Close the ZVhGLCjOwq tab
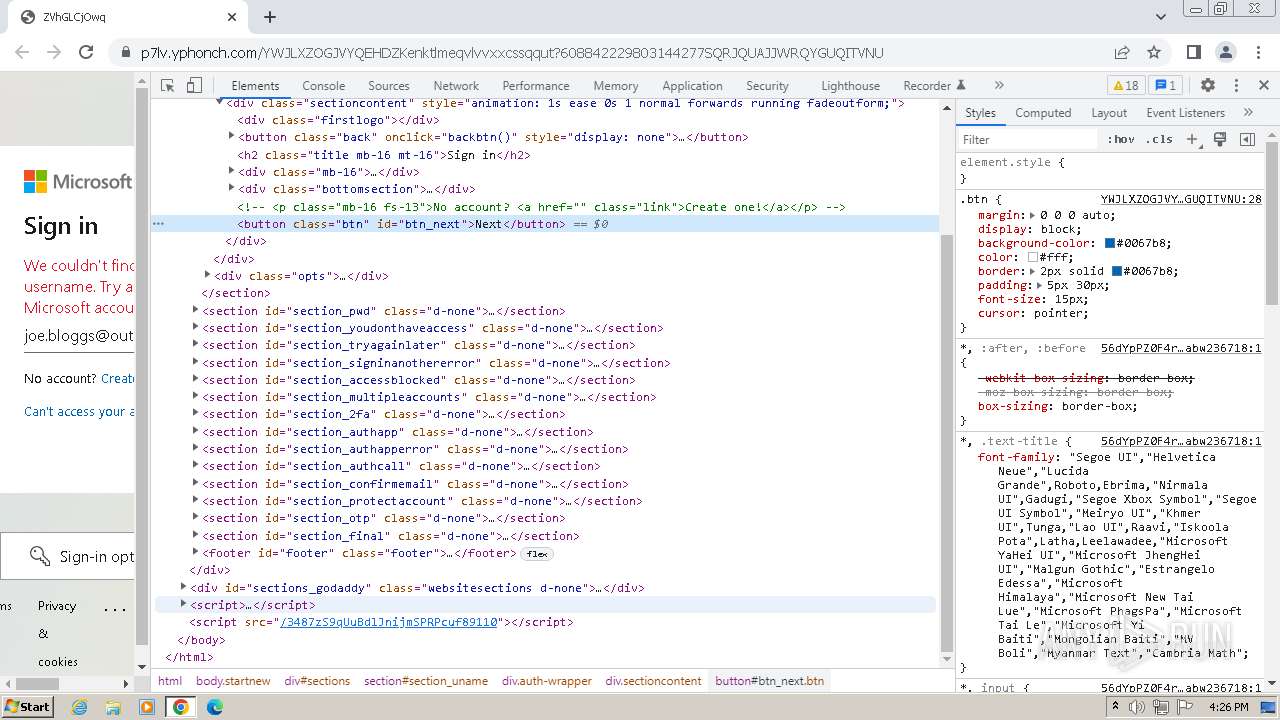 click(x=232, y=17)
